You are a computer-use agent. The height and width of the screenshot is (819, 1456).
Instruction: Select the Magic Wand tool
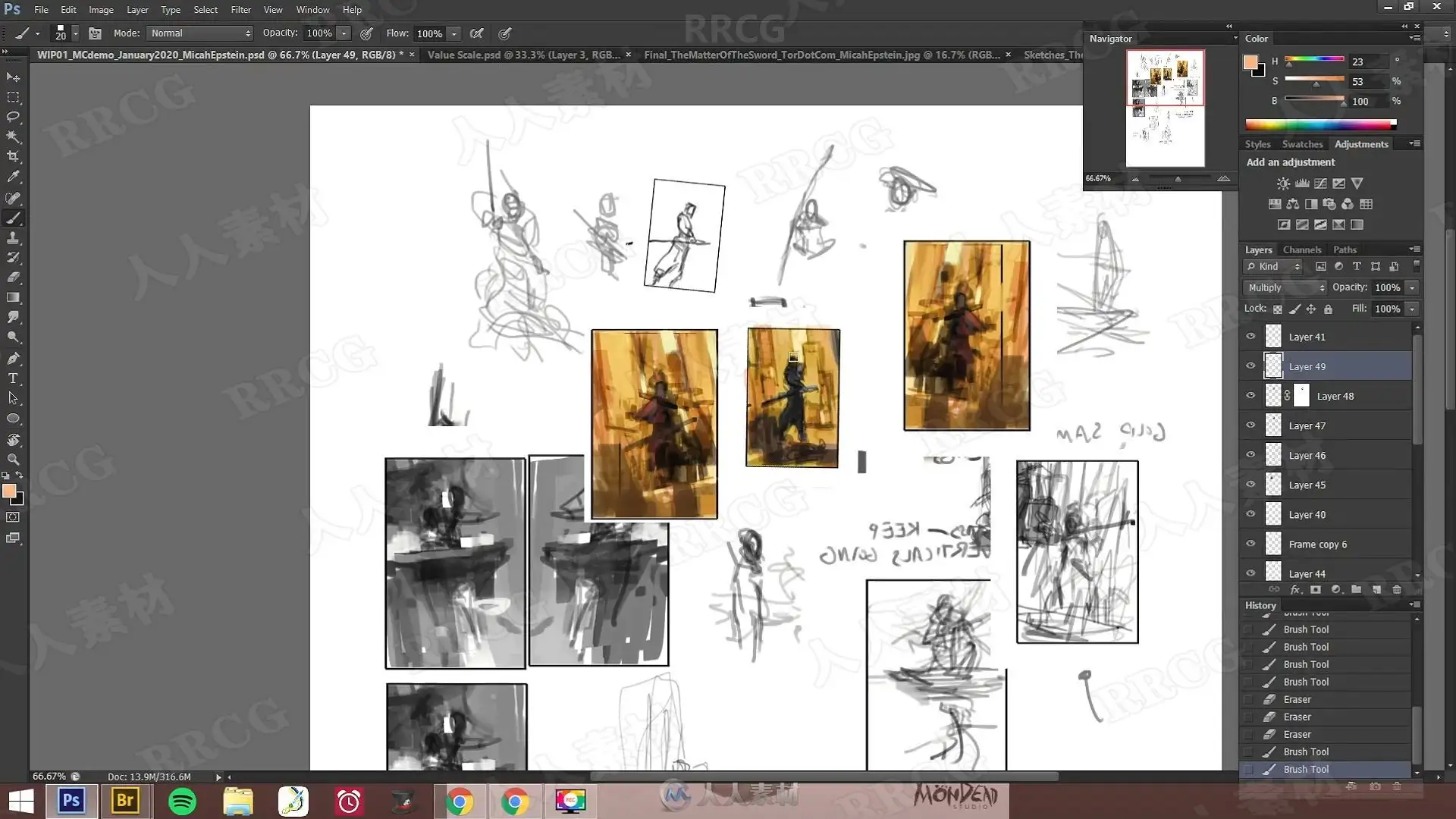(x=13, y=136)
